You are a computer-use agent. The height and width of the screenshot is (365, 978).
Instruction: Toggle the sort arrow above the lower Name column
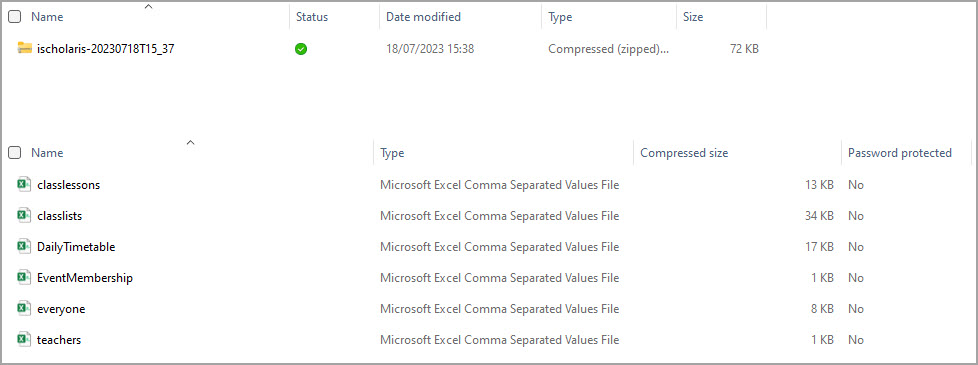point(190,142)
